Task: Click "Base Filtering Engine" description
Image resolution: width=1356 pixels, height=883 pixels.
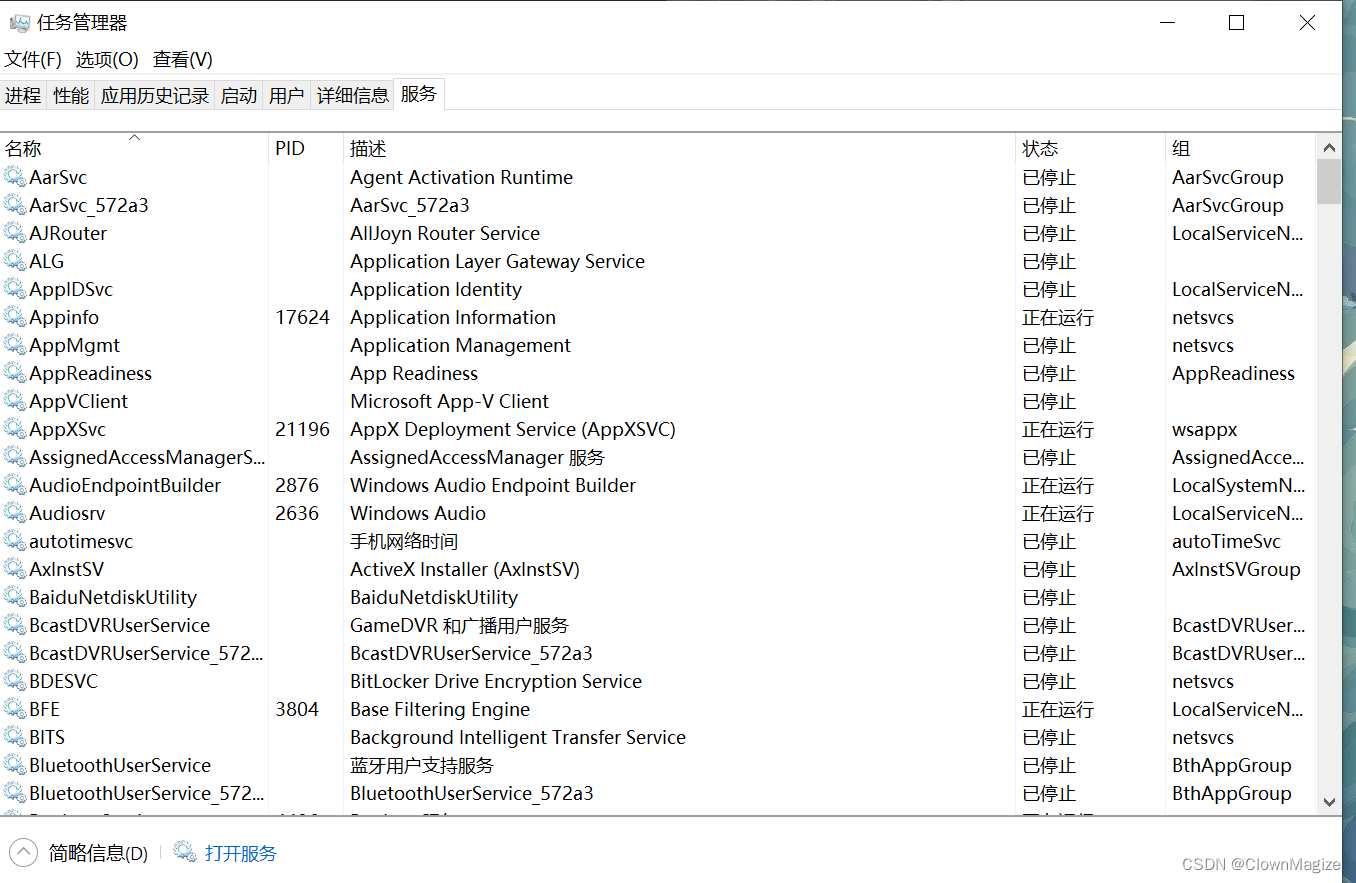Action: tap(440, 709)
